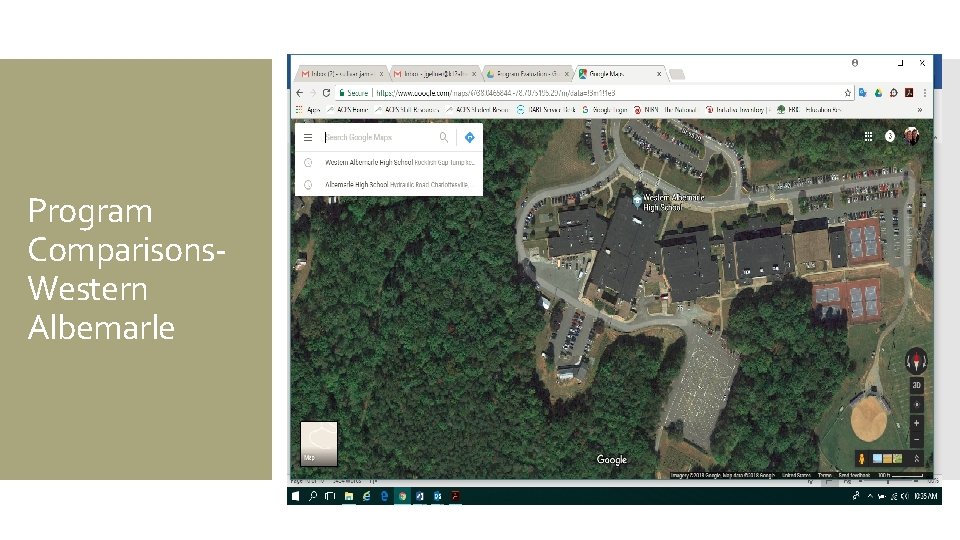Open Directions with the blue diamond icon
This screenshot has height=540, width=960.
470,137
